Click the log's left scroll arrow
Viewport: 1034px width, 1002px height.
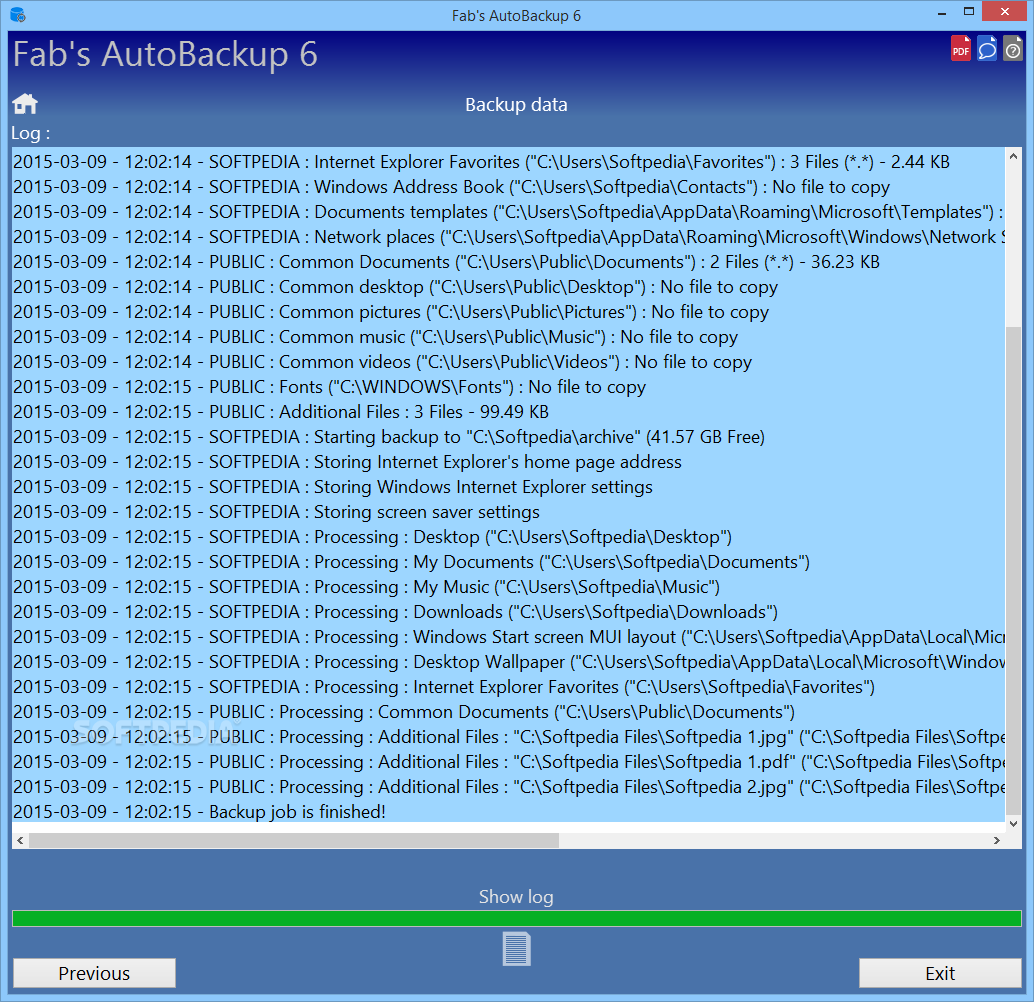click(20, 840)
